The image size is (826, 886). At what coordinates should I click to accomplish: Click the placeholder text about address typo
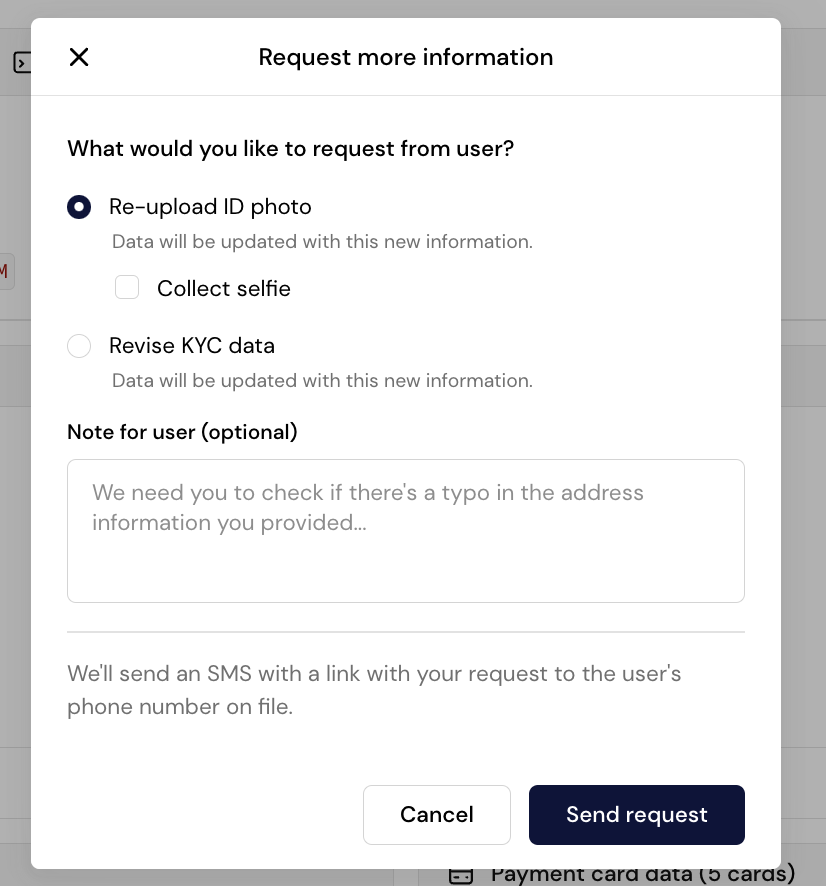coord(367,507)
